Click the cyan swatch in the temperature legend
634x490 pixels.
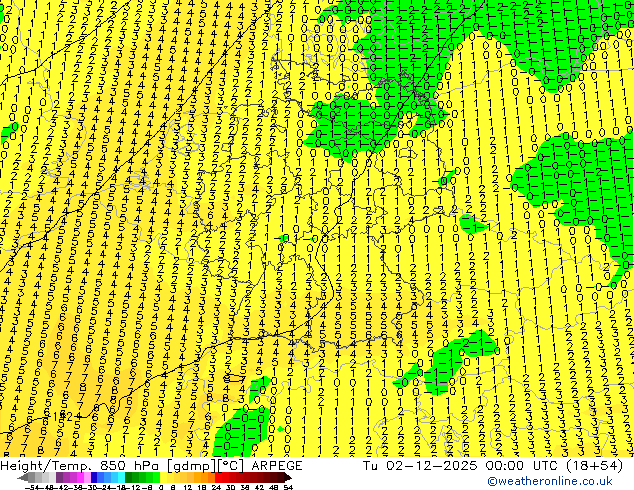coord(121,477)
